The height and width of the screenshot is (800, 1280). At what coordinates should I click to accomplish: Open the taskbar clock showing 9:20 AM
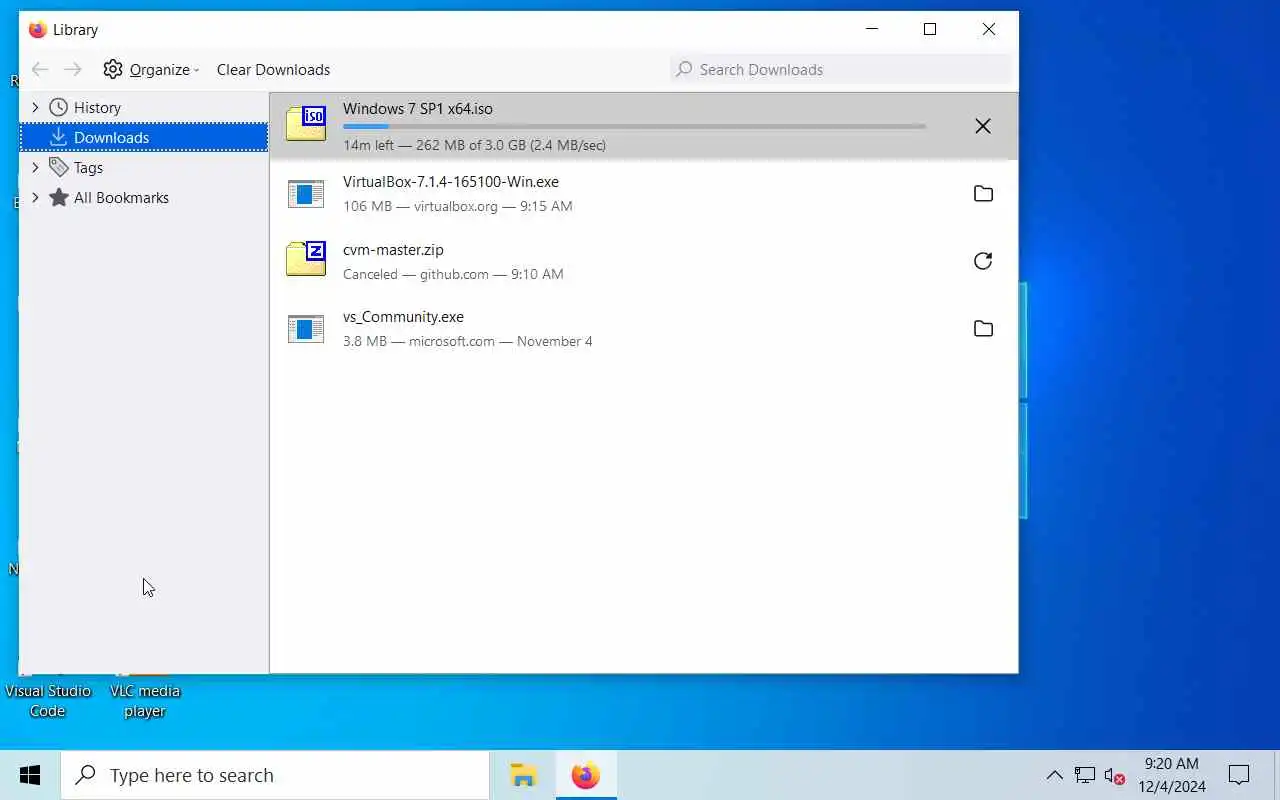(1172, 775)
